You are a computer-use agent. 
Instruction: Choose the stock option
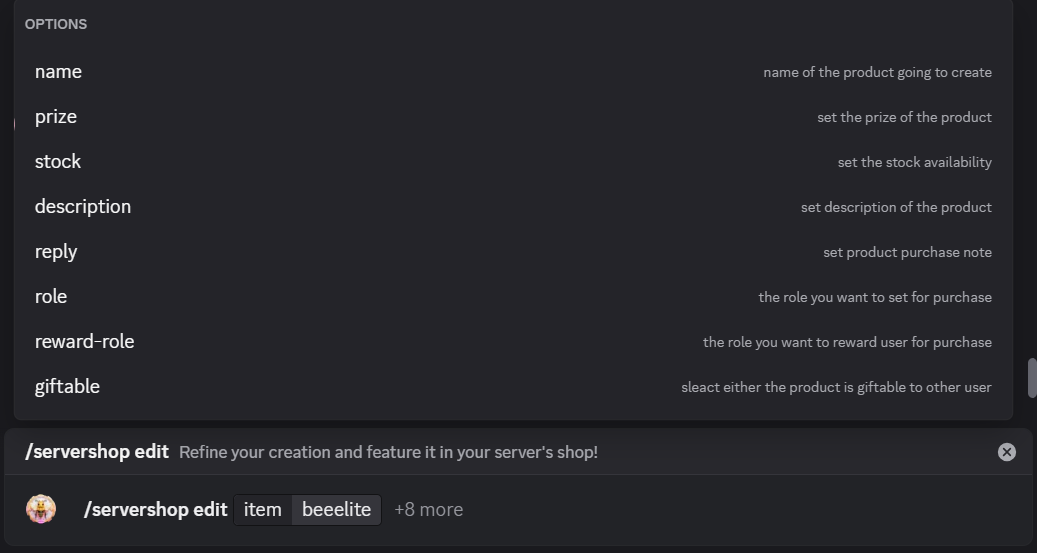pyautogui.click(x=58, y=162)
